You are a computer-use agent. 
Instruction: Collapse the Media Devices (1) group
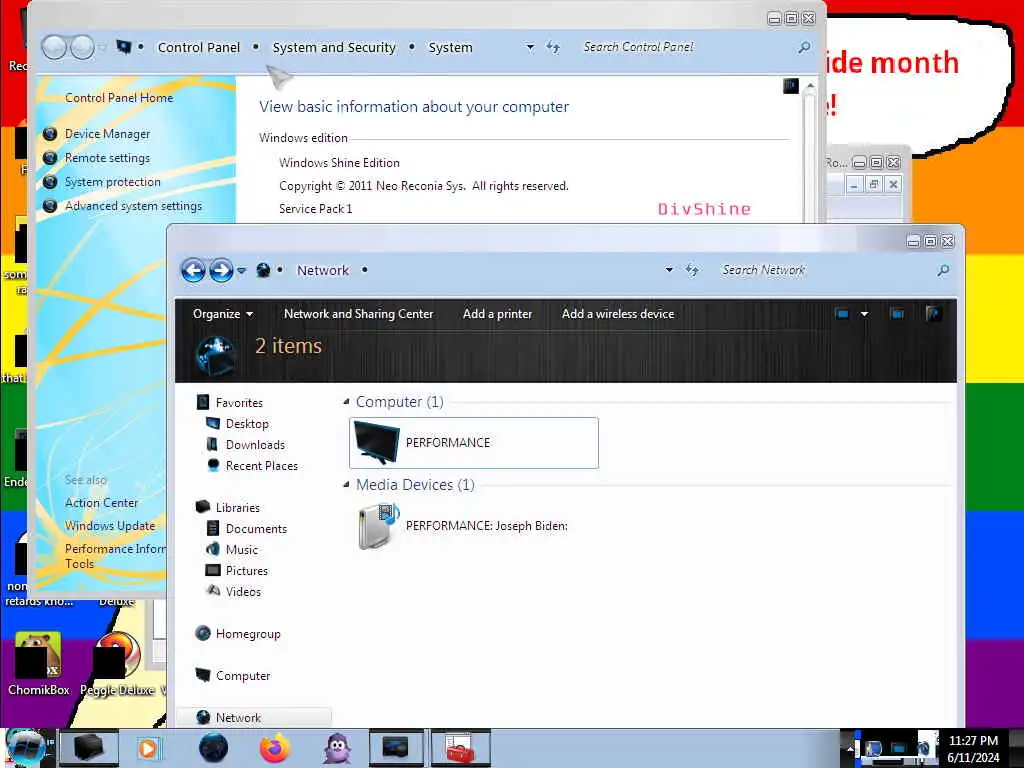click(x=346, y=485)
